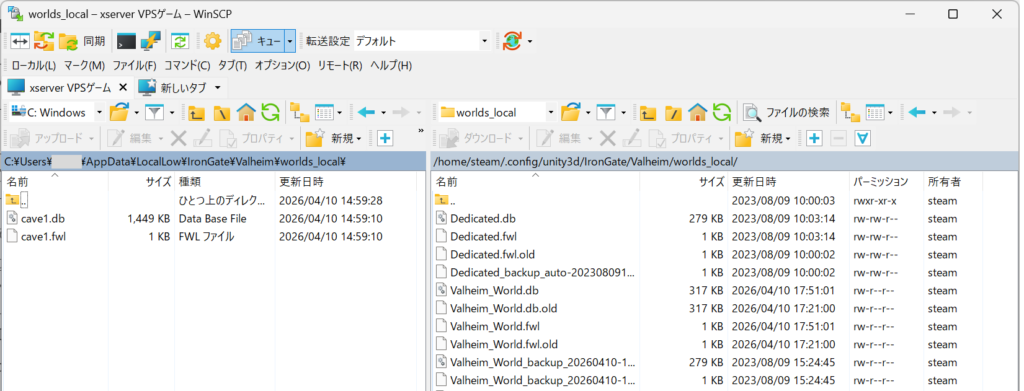
Task: Open the コマンド(C) menu
Action: pyautogui.click(x=187, y=65)
